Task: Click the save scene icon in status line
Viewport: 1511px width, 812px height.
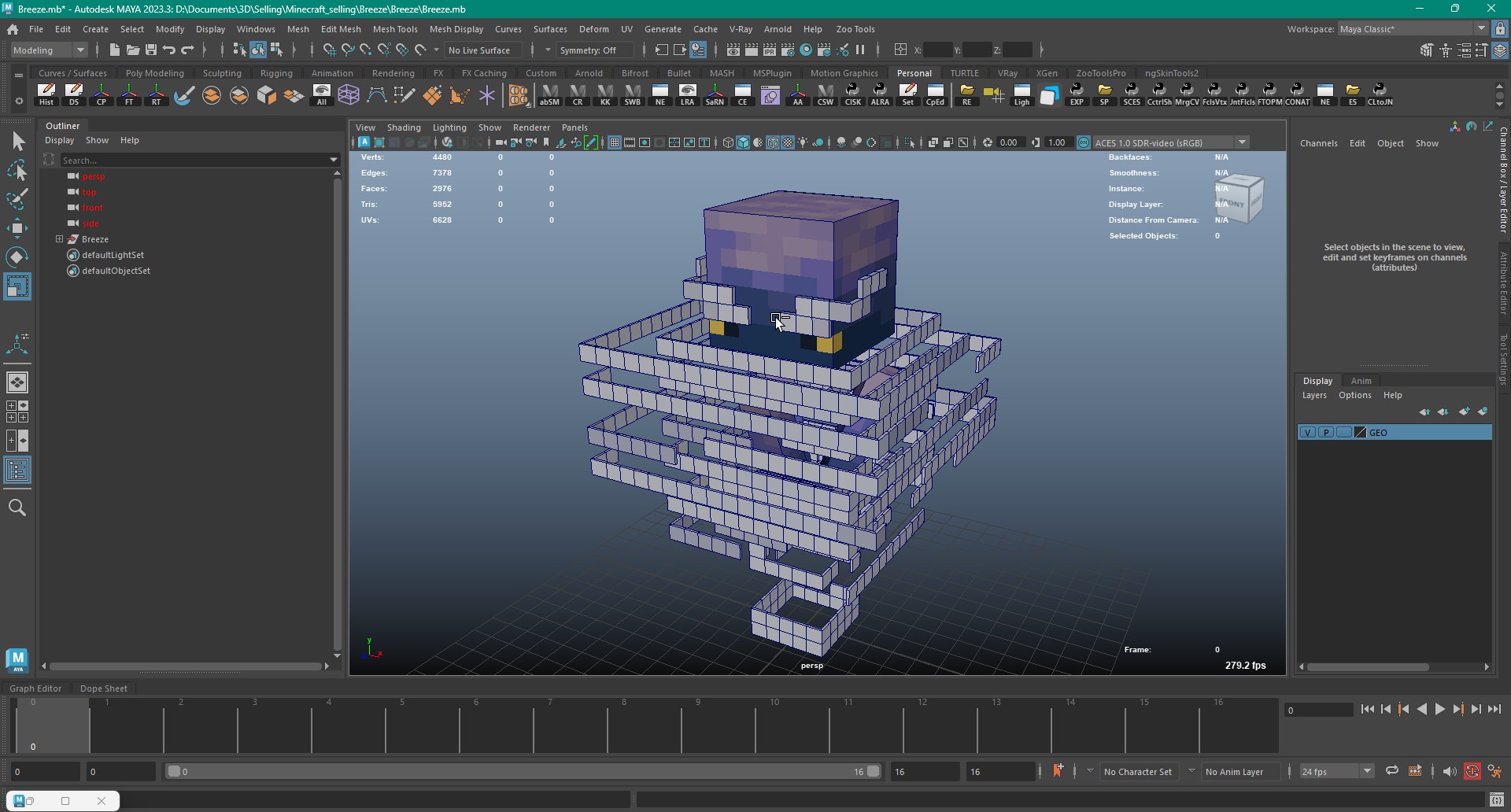Action: 151,50
